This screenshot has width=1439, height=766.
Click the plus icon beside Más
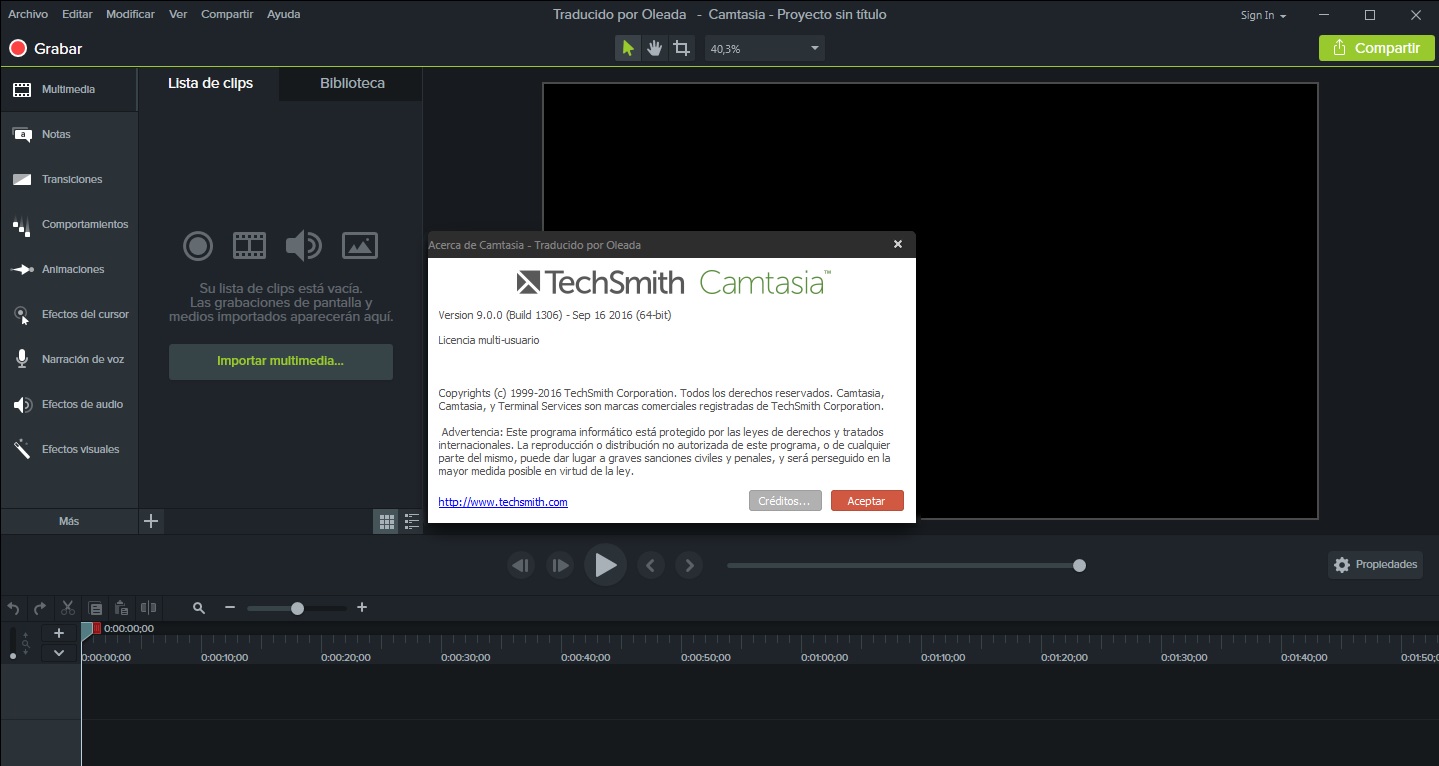click(151, 521)
